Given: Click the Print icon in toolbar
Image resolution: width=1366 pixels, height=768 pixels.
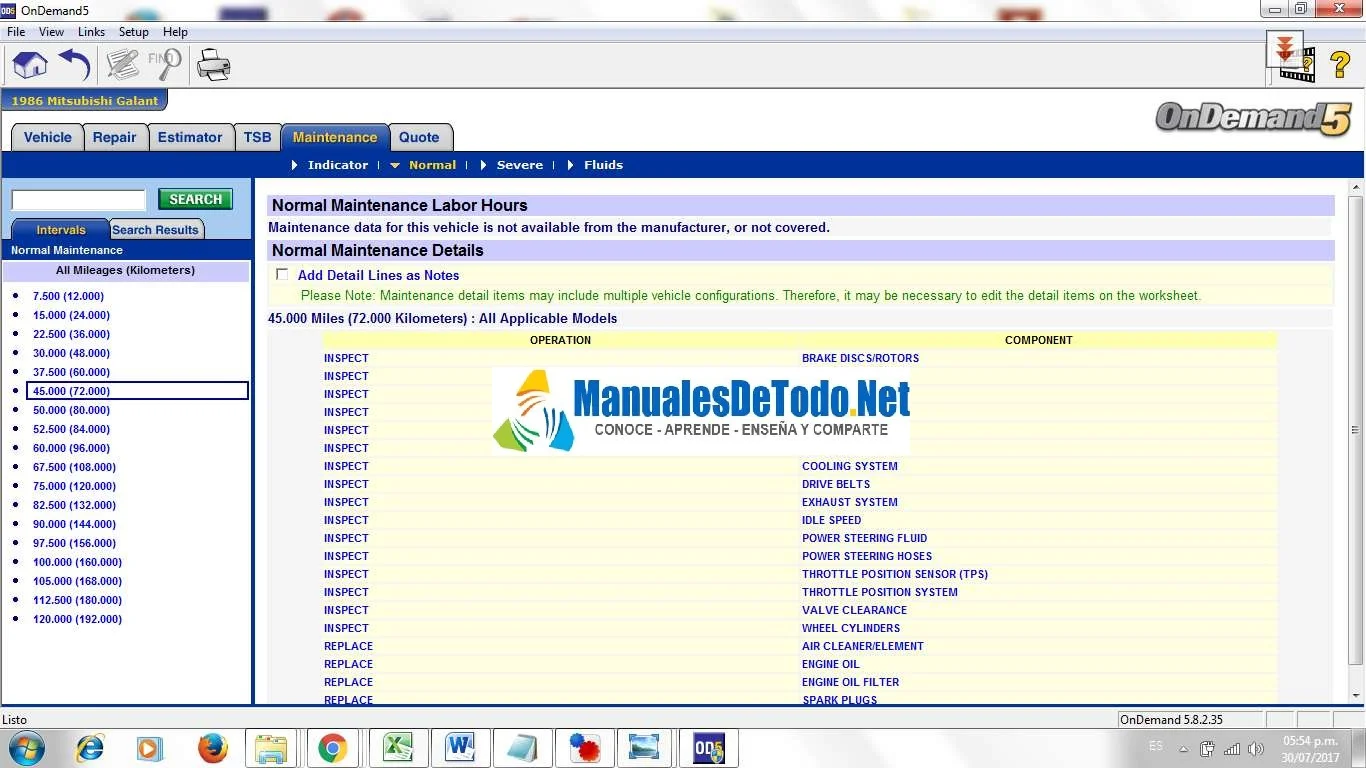Looking at the screenshot, I should pyautogui.click(x=214, y=66).
